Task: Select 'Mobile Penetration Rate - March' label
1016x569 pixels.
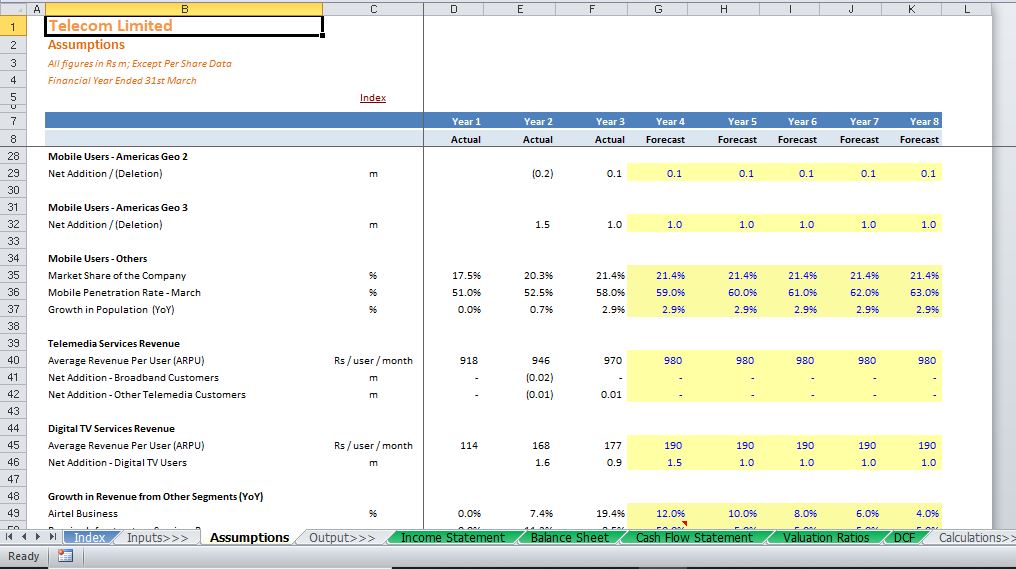Action: [x=124, y=293]
